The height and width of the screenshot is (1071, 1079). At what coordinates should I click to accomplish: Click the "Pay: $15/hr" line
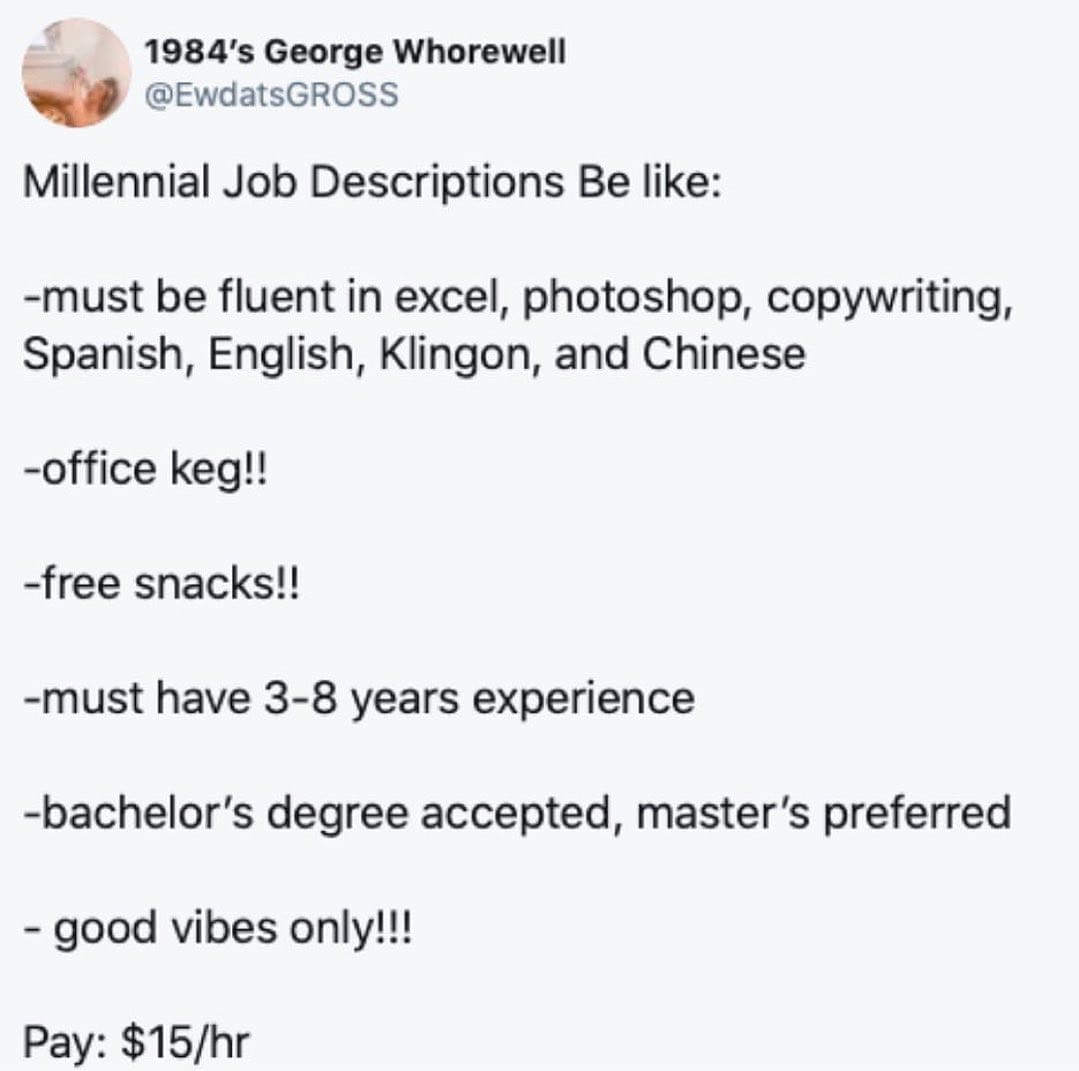tap(135, 1042)
